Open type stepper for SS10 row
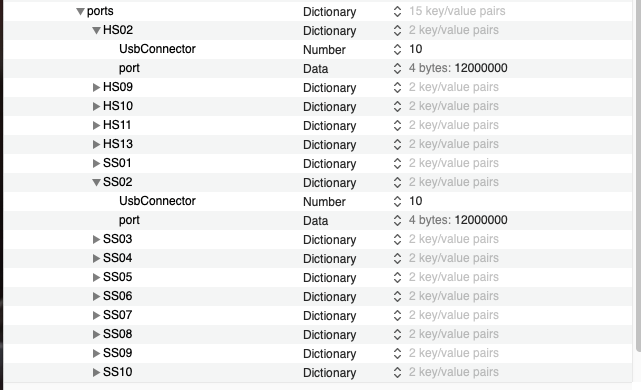 pyautogui.click(x=397, y=372)
